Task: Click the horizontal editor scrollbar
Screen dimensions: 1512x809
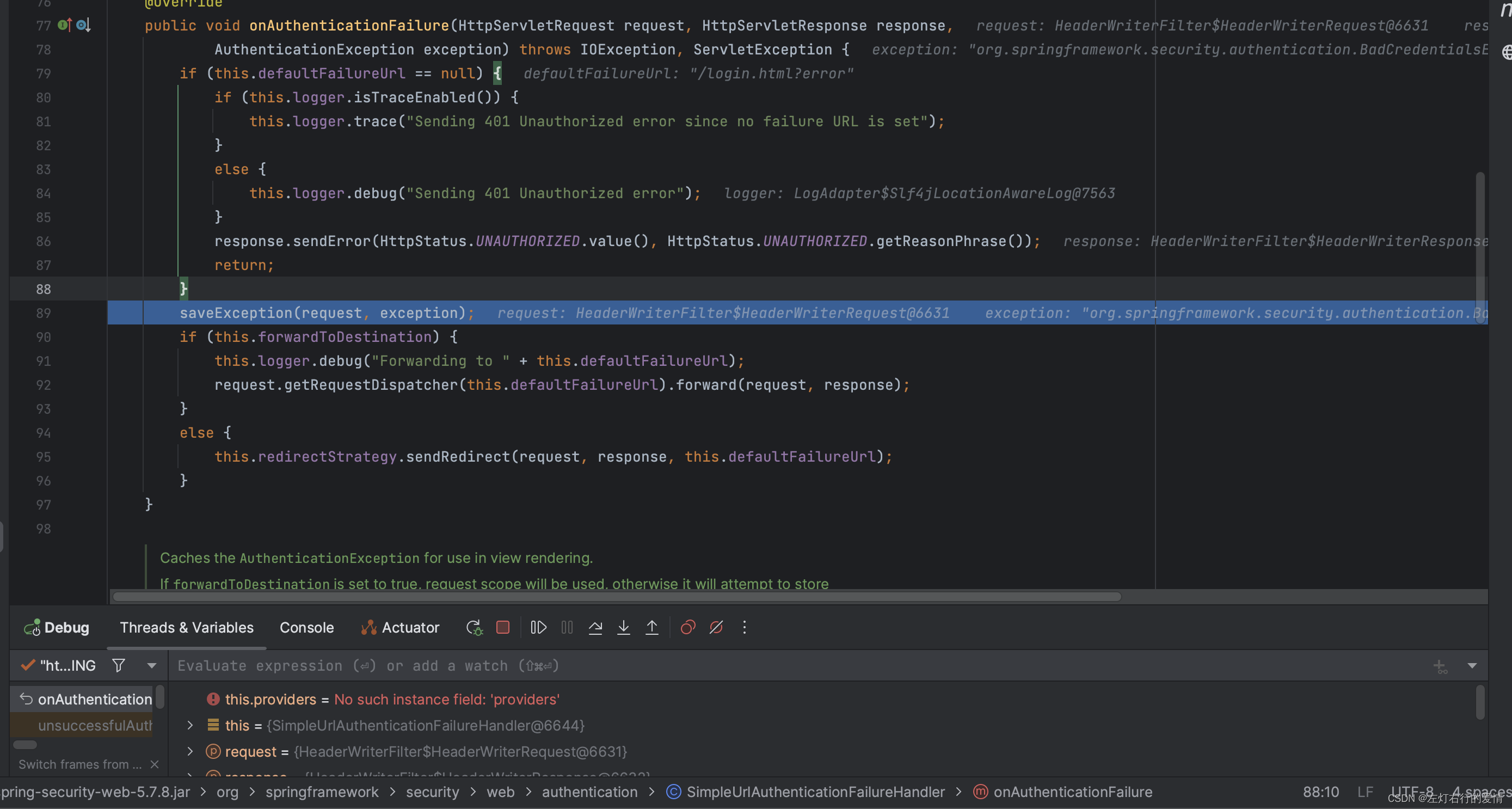Action: coord(616,597)
